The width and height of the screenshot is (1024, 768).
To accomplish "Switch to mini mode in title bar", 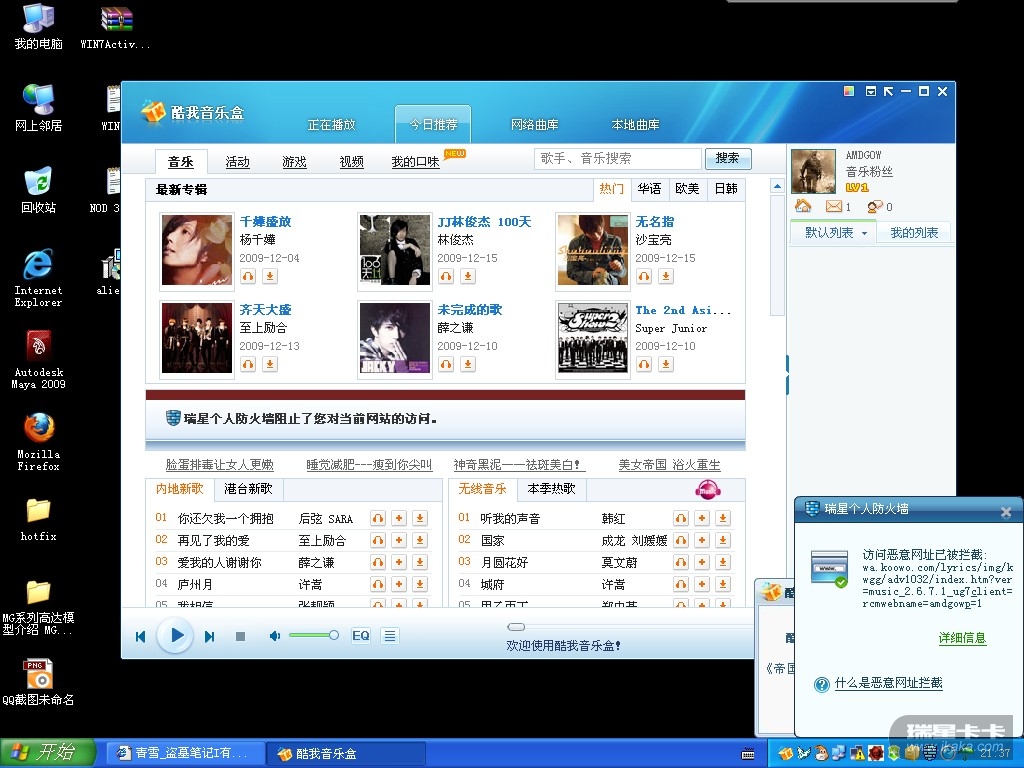I will point(888,91).
